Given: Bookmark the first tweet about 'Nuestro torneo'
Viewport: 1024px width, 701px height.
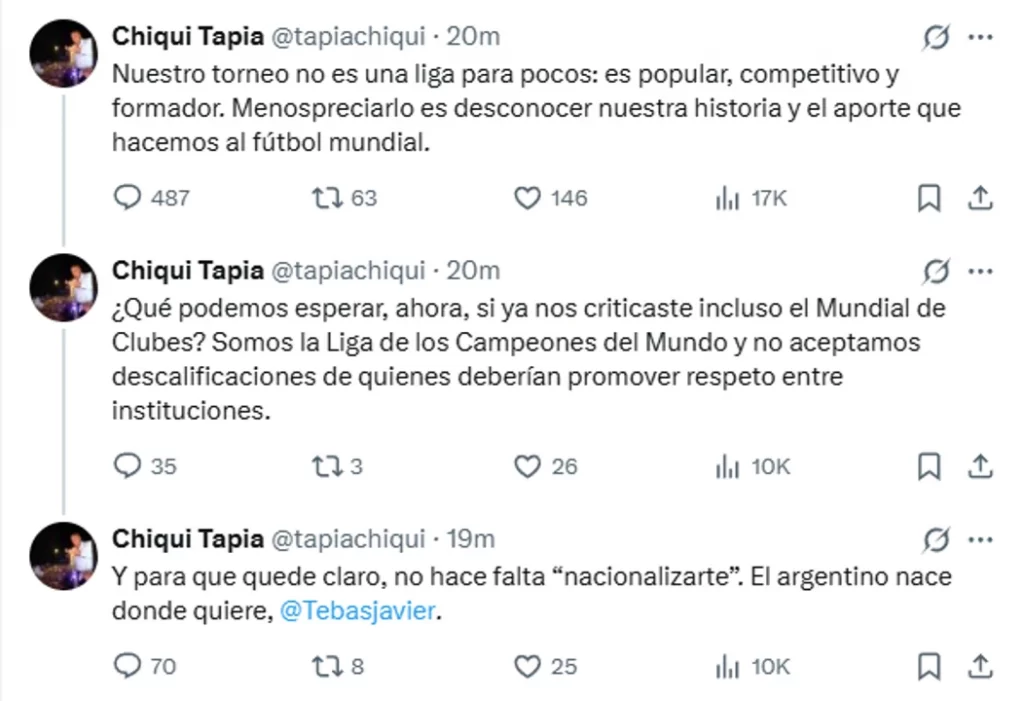Looking at the screenshot, I should (929, 199).
